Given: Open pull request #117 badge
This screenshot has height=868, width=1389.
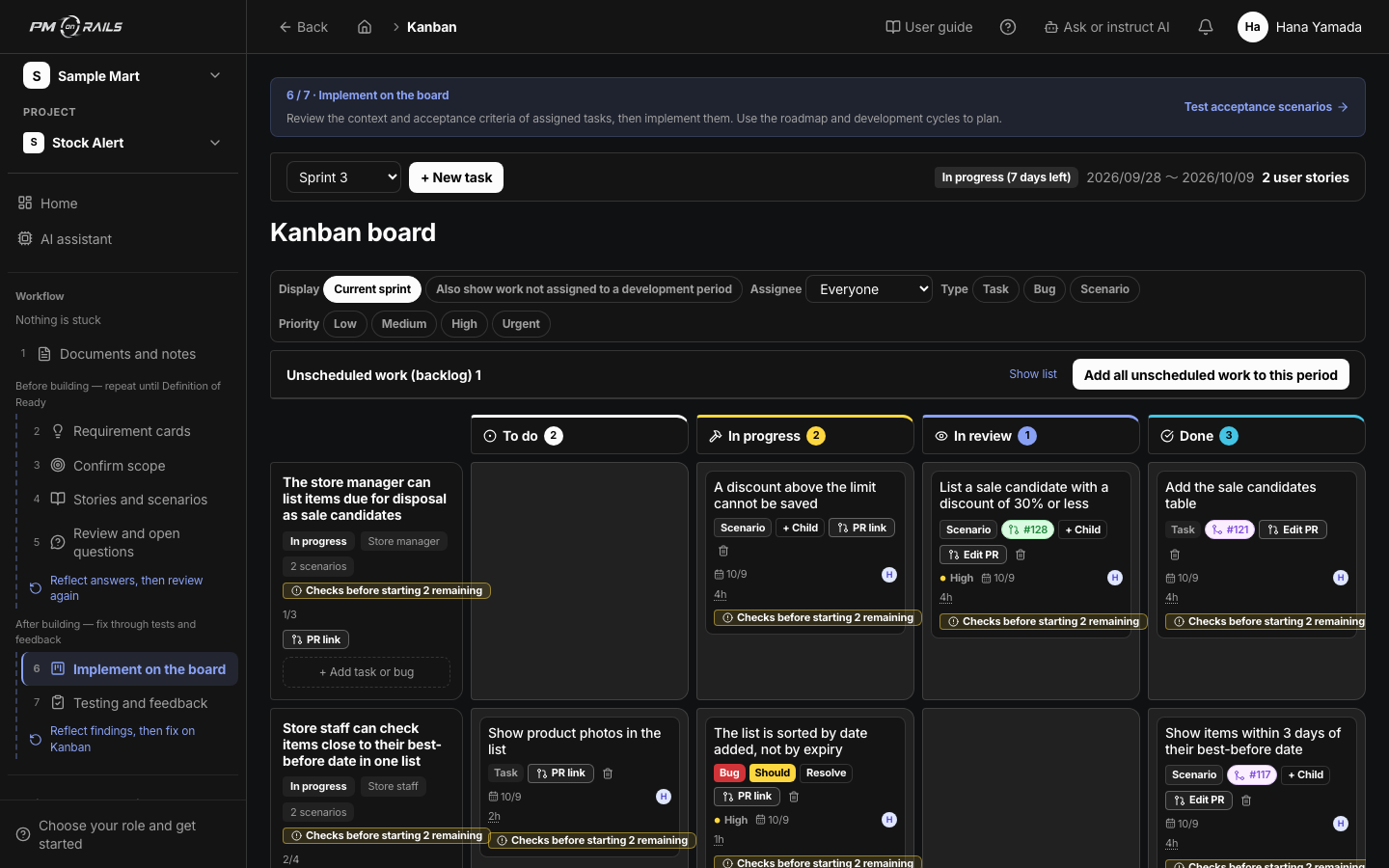Looking at the screenshot, I should pyautogui.click(x=1252, y=774).
